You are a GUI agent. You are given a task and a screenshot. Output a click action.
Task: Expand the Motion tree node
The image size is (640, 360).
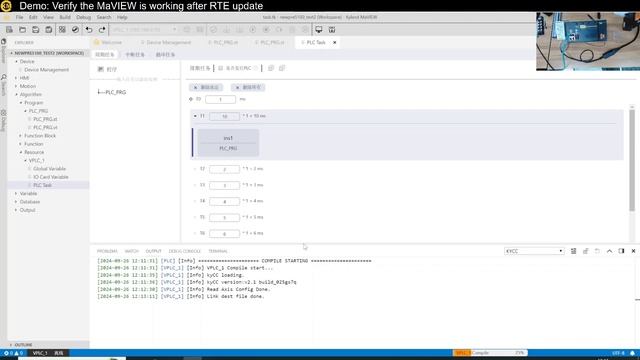[16, 86]
